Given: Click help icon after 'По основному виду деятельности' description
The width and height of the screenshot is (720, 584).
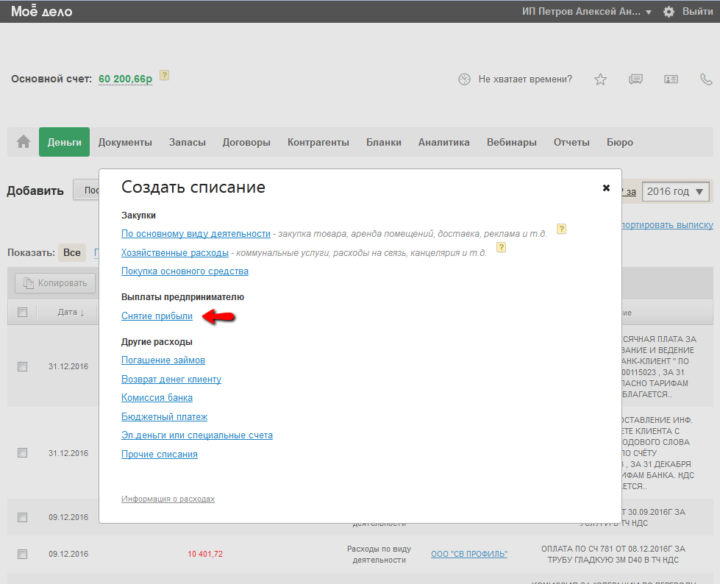Looking at the screenshot, I should (x=561, y=229).
